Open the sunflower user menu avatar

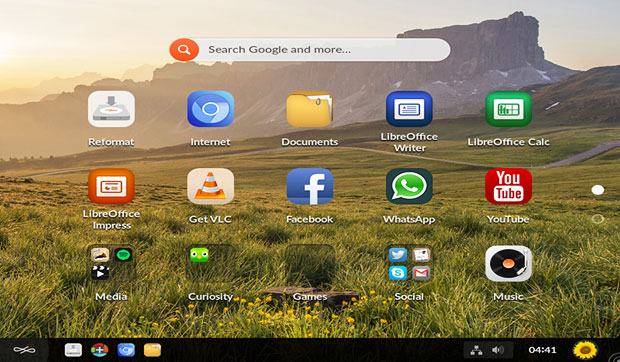click(585, 350)
